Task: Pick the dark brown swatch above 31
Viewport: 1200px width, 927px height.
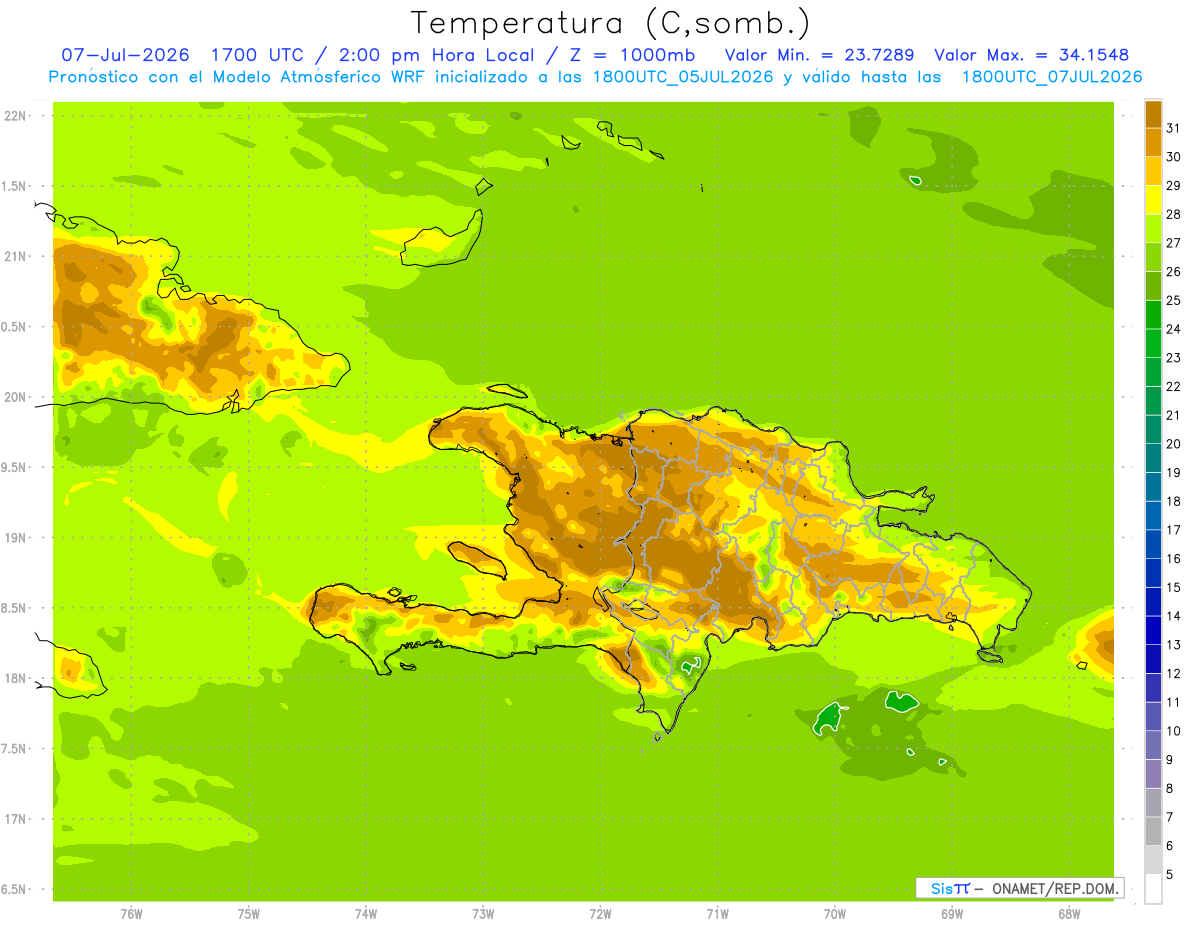Action: pyautogui.click(x=1153, y=114)
